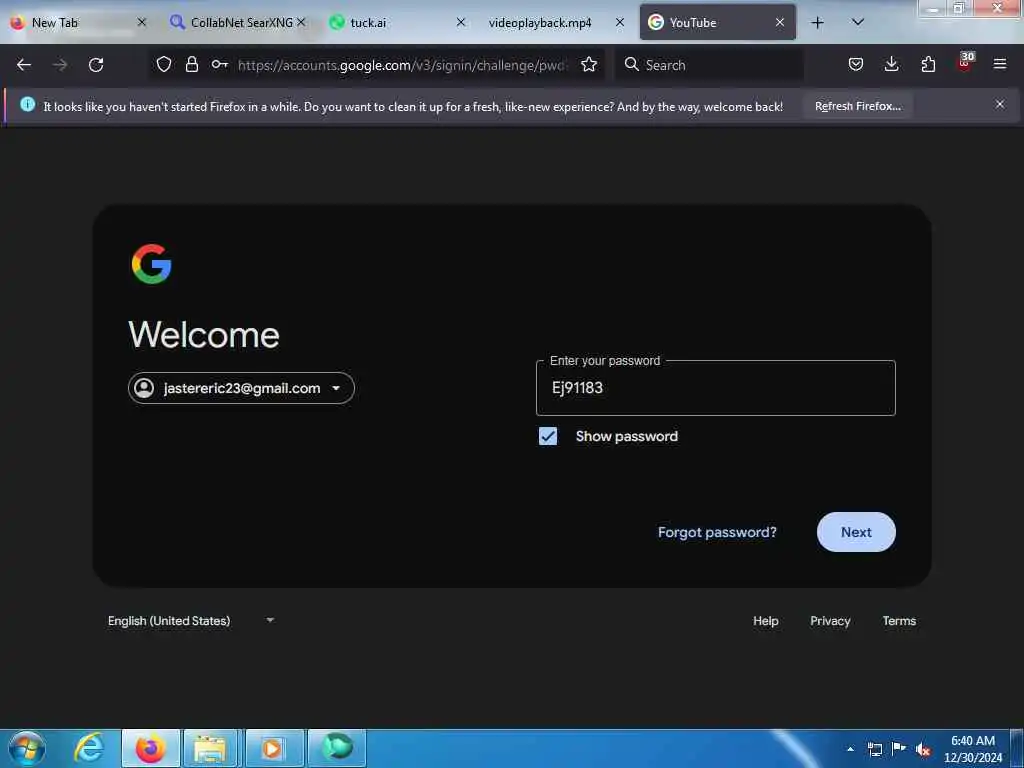Click the info icon in notification bar
This screenshot has height=768, width=1024.
click(x=27, y=104)
